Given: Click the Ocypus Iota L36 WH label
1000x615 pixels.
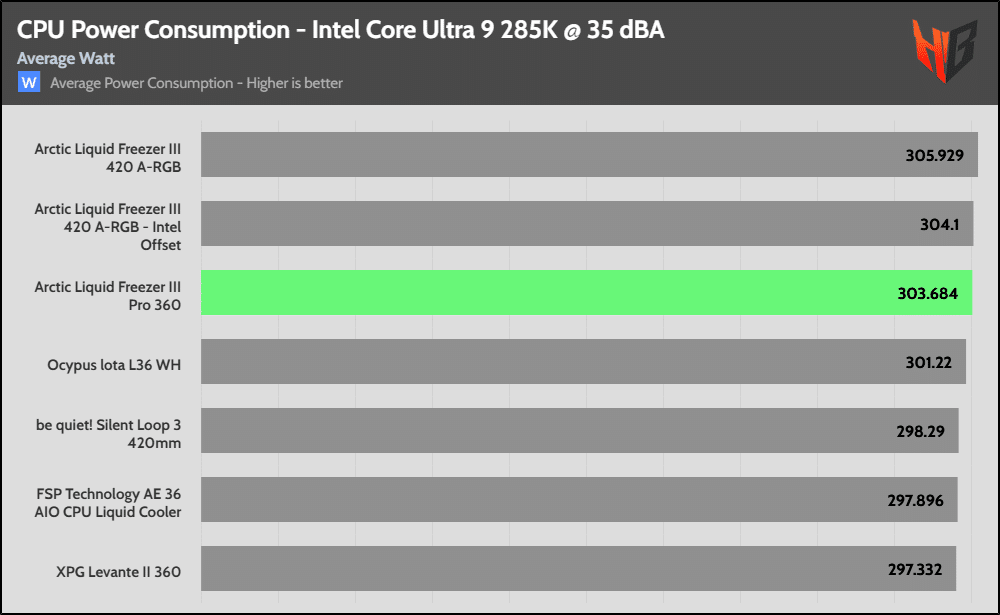Looking at the screenshot, I should point(114,365).
